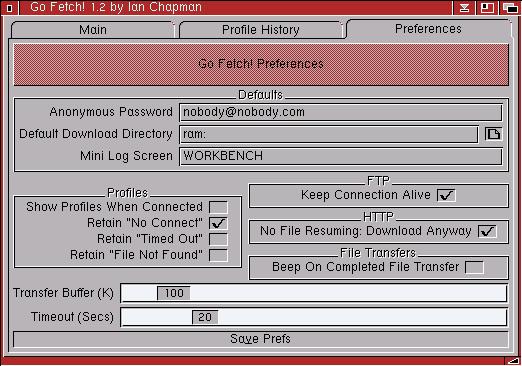Enable Show Profiles When Connected checkbox
This screenshot has height=366, width=522.
pos(218,207)
